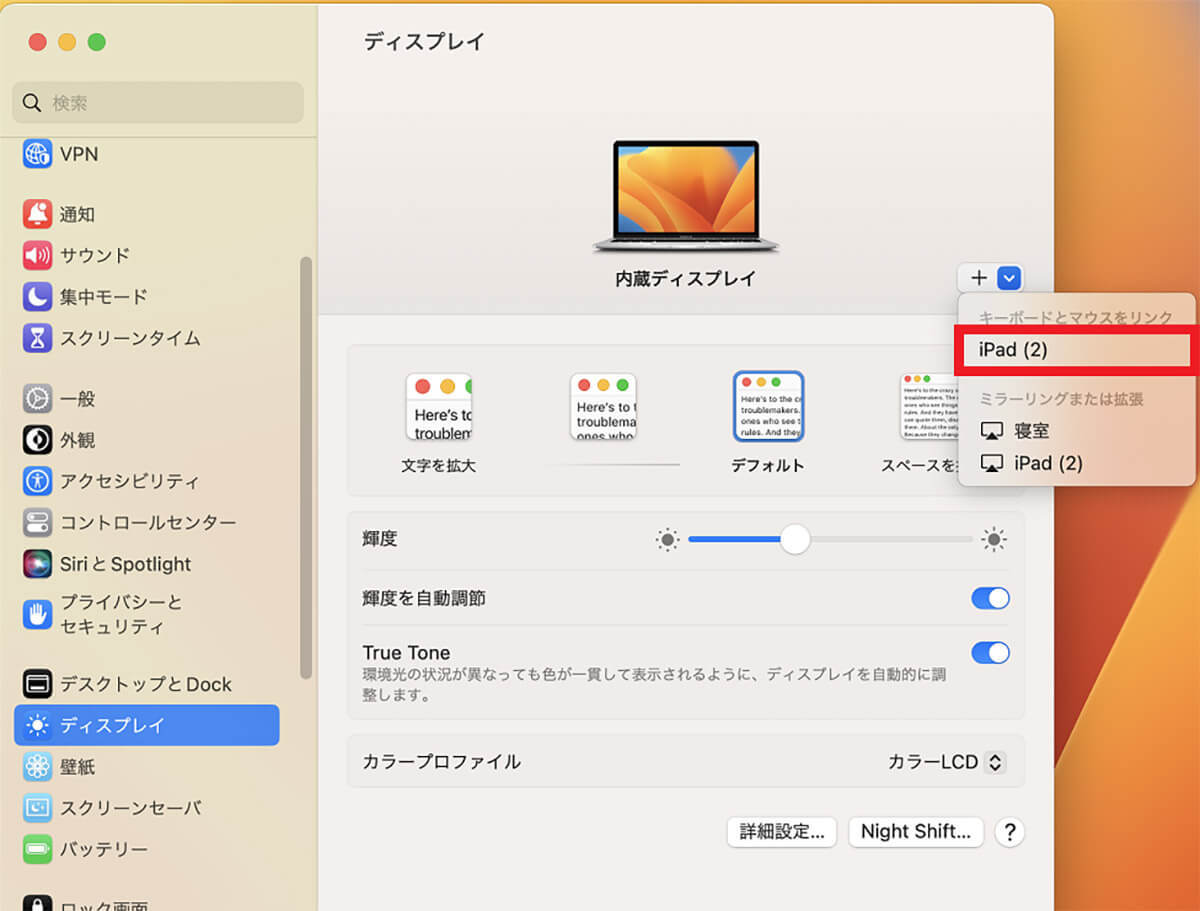Open スクリーンタイム label in sidebar
The width and height of the screenshot is (1200, 911).
(130, 338)
